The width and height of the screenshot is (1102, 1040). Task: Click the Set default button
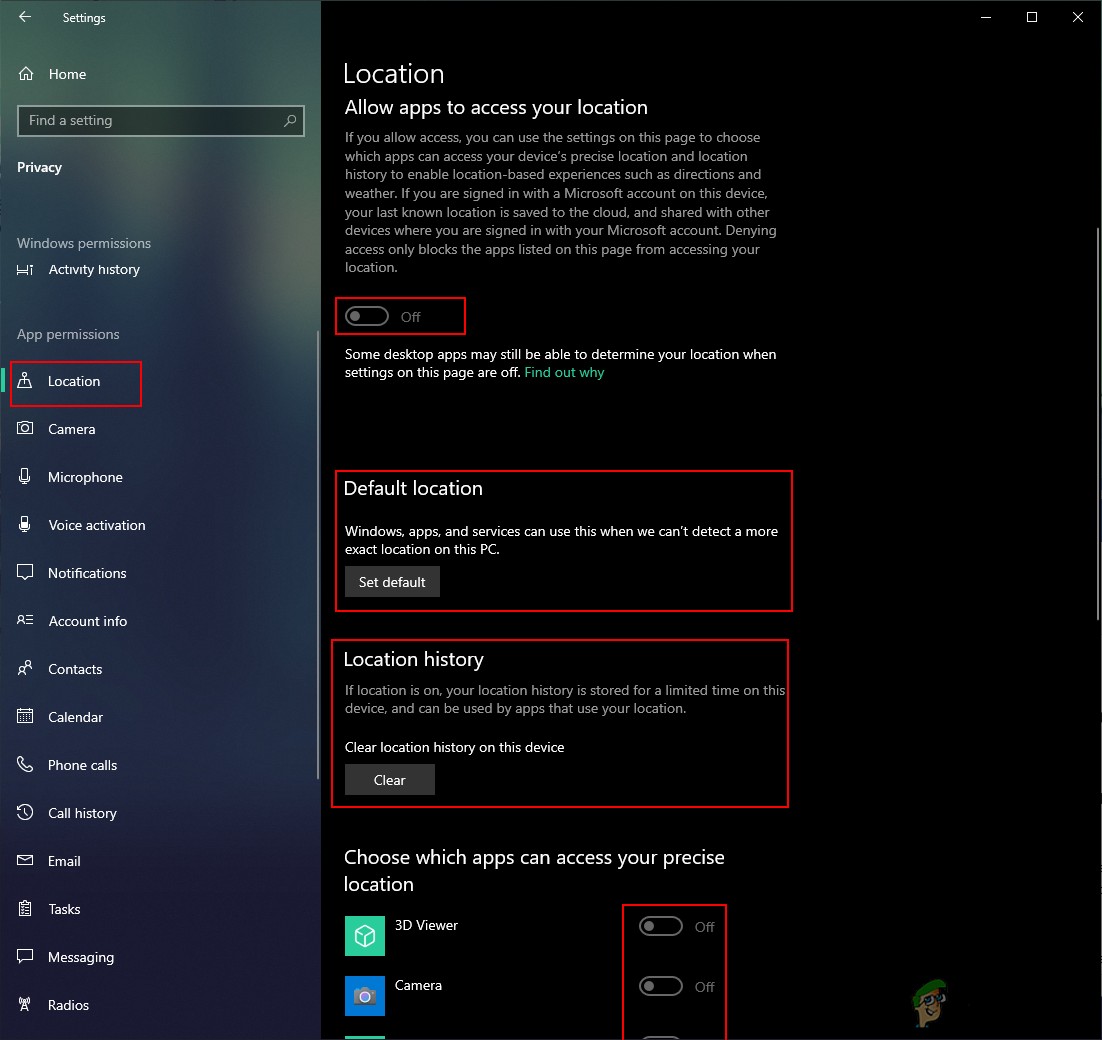tap(392, 581)
